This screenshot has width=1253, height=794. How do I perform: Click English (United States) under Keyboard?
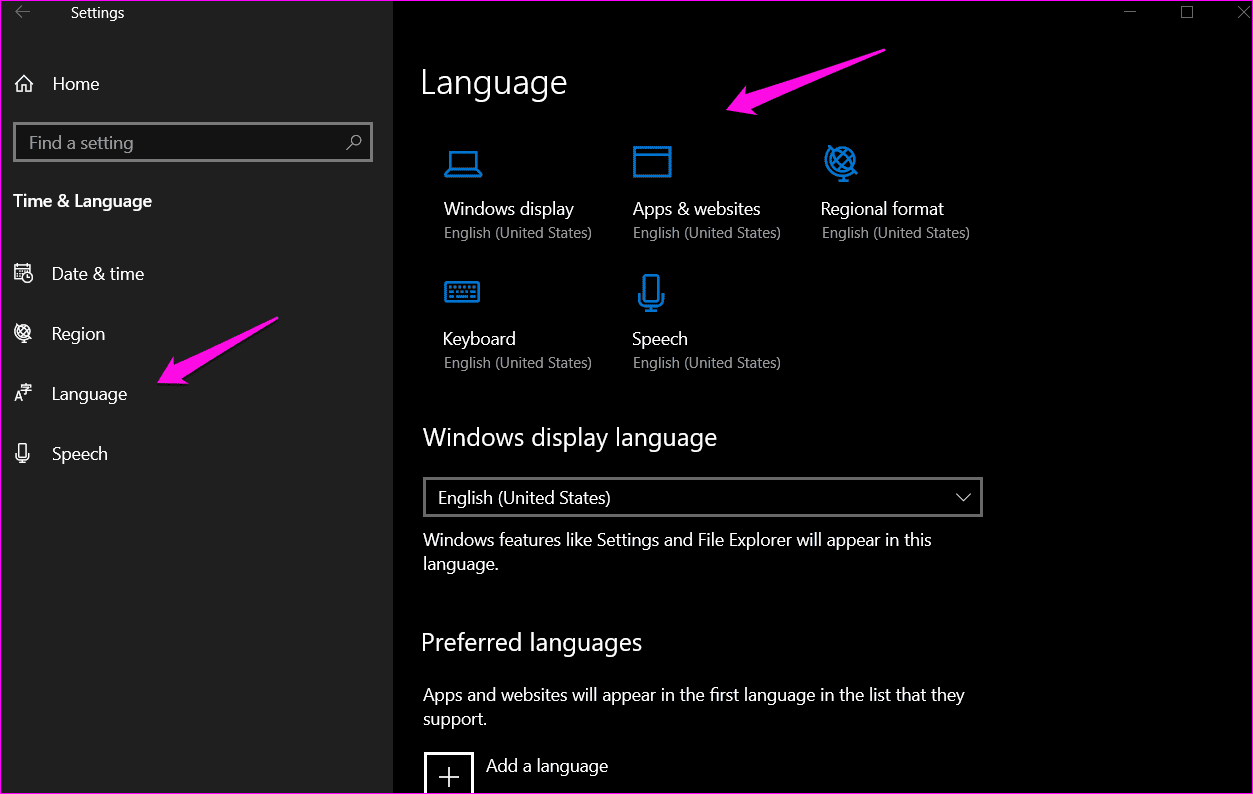pos(518,363)
